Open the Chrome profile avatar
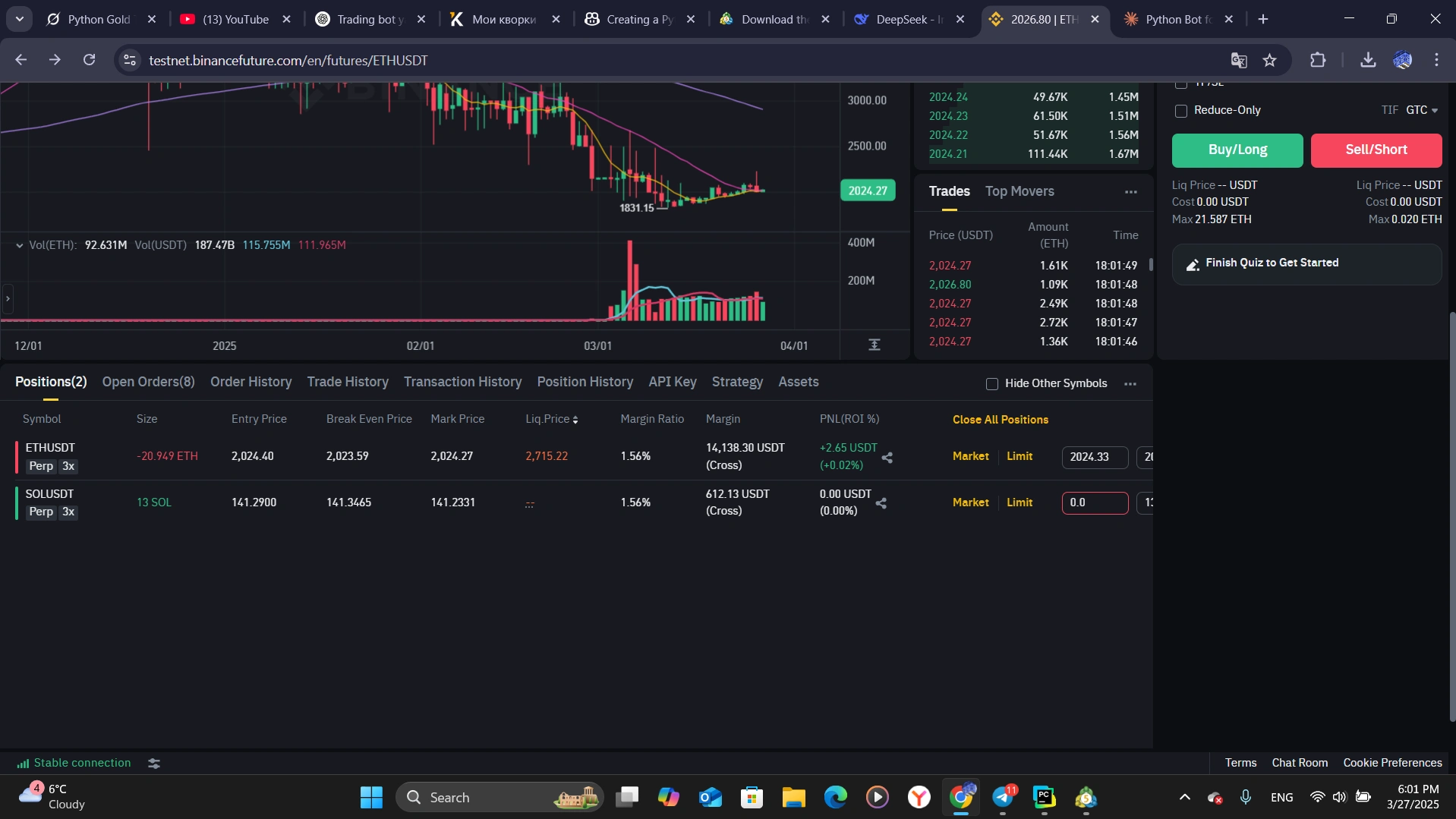Image resolution: width=1456 pixels, height=819 pixels. pos(1402,60)
